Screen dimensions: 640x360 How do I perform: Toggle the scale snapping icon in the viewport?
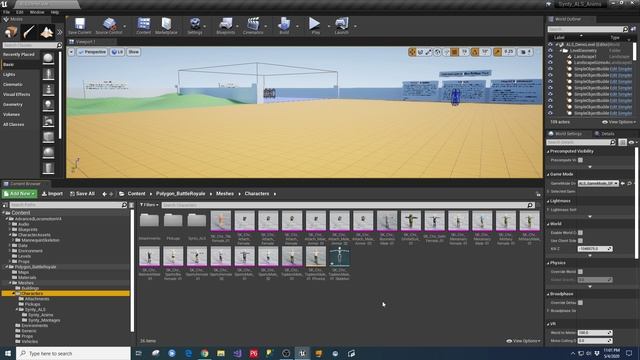(497, 52)
